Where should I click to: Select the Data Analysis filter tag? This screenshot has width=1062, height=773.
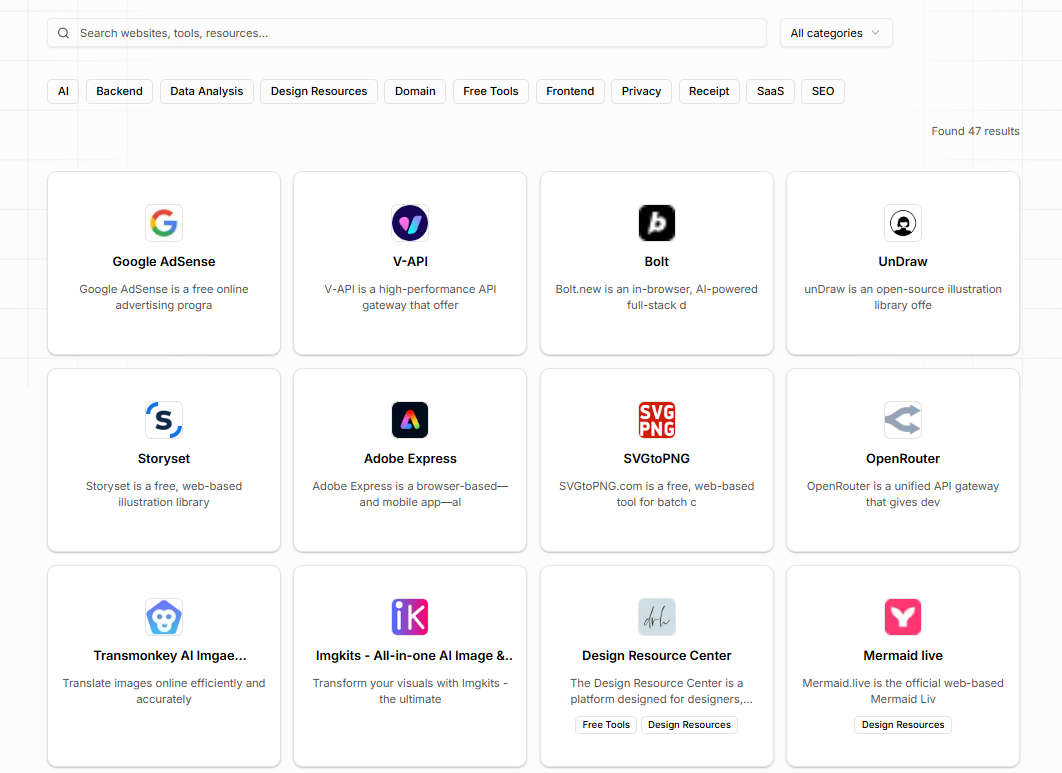click(x=207, y=91)
